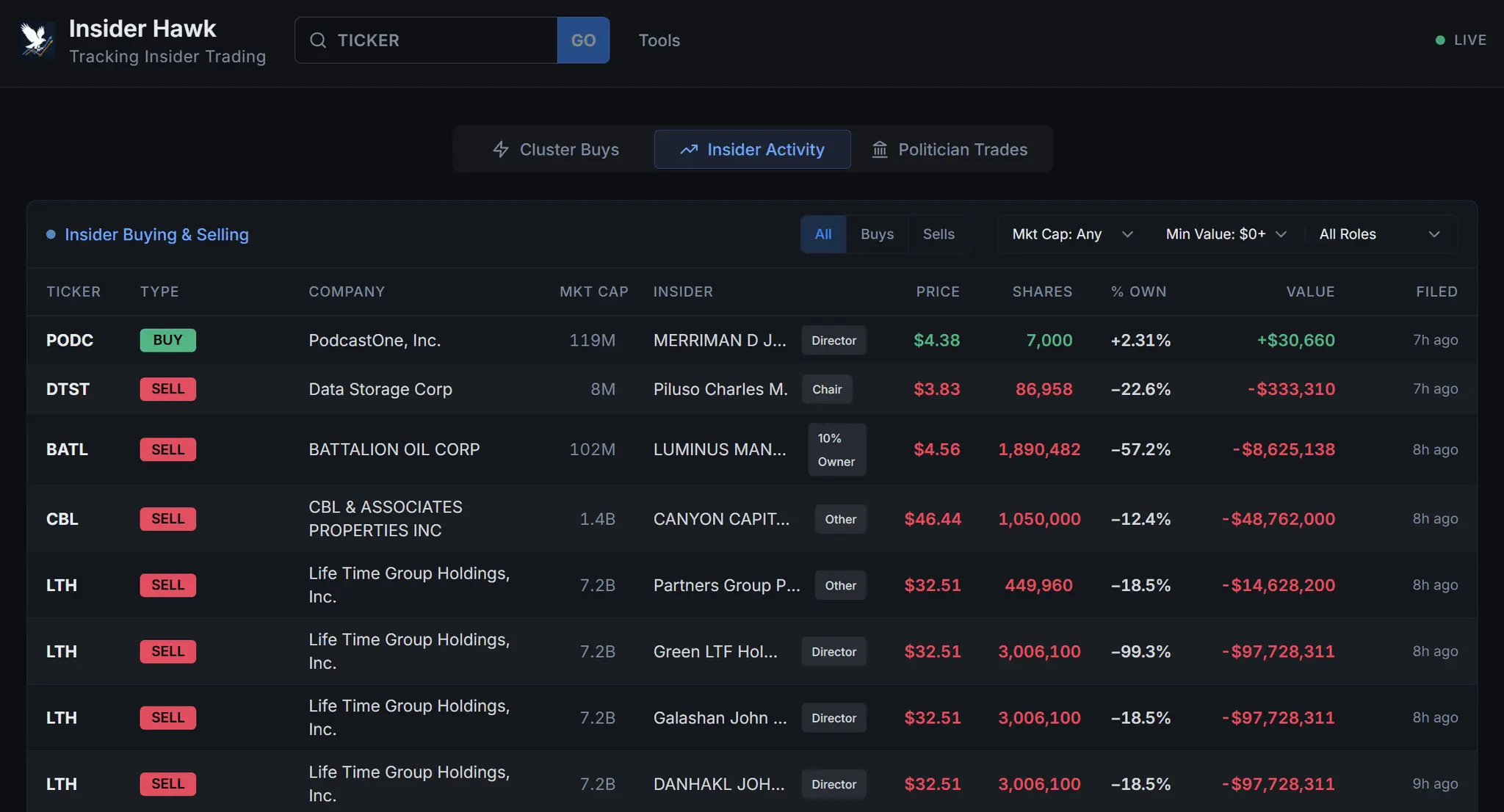Image resolution: width=1504 pixels, height=812 pixels.
Task: Select Data Storage Corp company name
Action: click(x=380, y=389)
